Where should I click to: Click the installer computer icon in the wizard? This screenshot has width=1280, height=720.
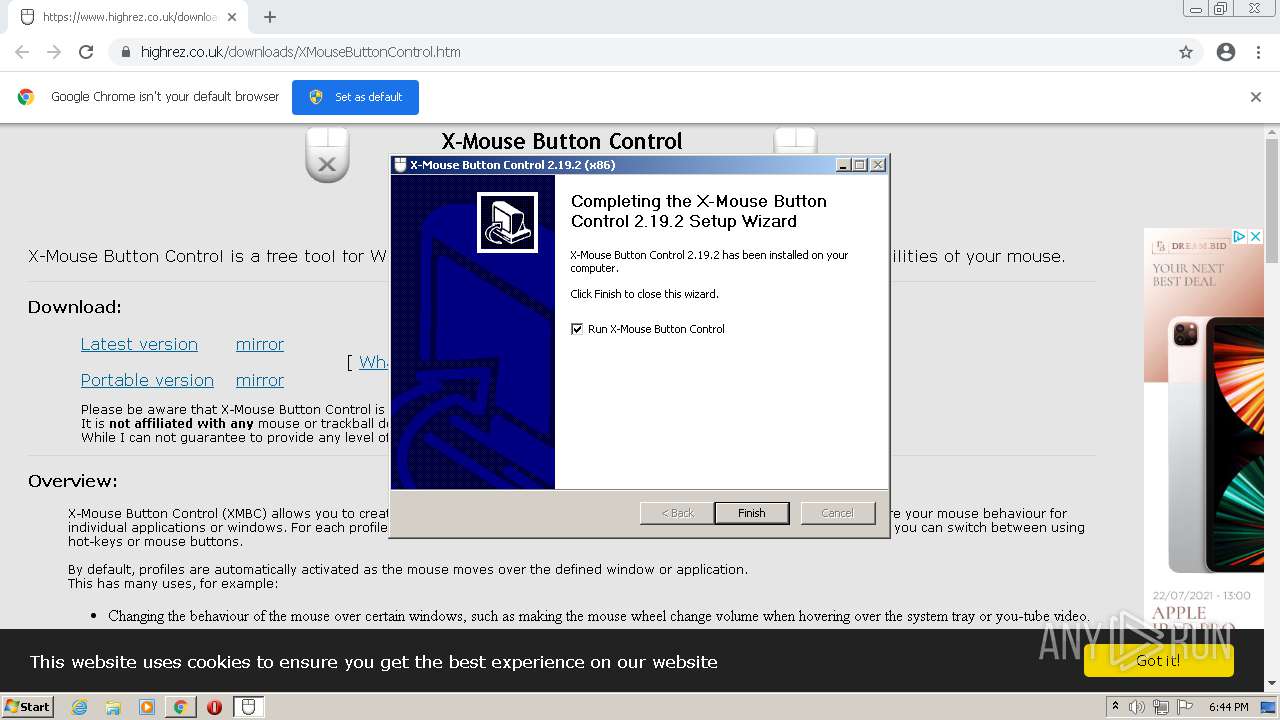coord(508,222)
